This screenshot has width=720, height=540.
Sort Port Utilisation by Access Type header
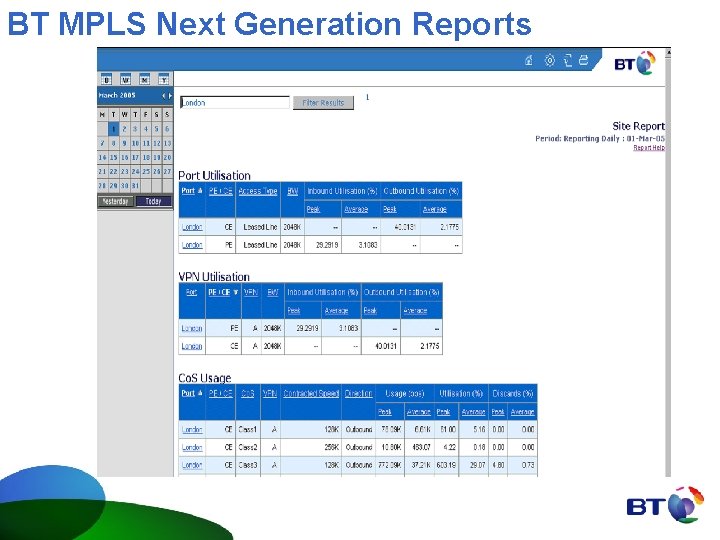click(x=258, y=191)
